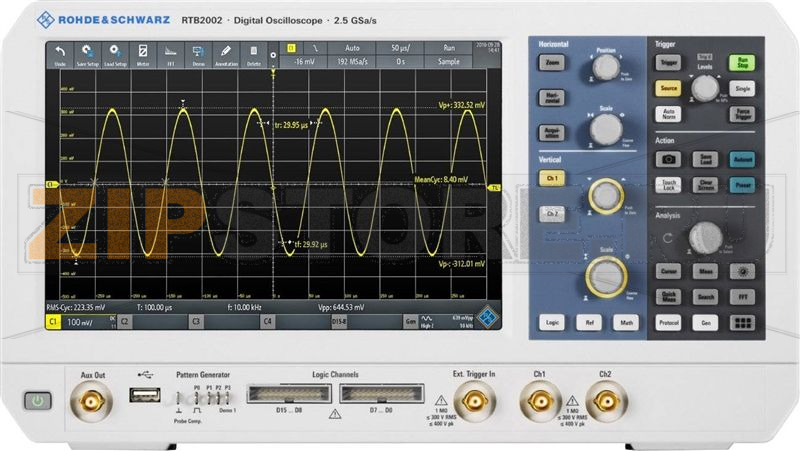Open the Auto trigger mode field
The height and width of the screenshot is (451, 800).
tap(352, 48)
